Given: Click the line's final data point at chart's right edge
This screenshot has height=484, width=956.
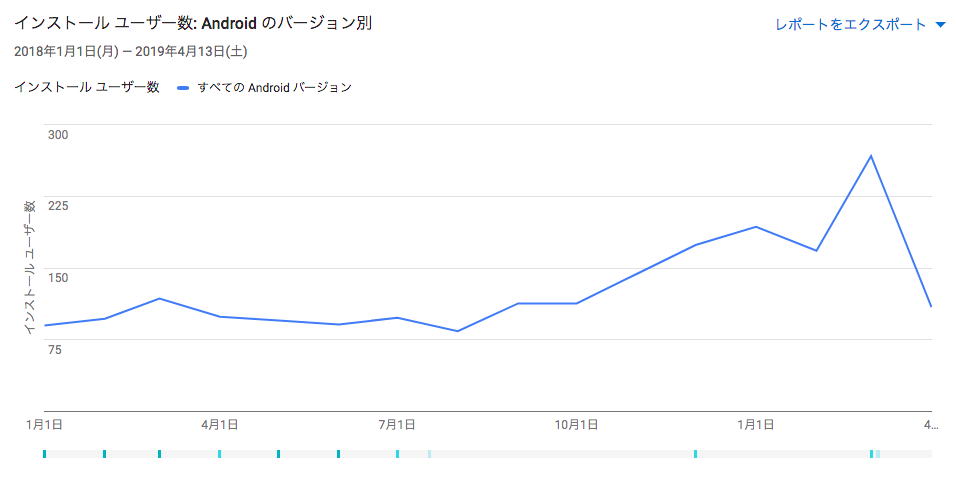Looking at the screenshot, I should click(930, 306).
